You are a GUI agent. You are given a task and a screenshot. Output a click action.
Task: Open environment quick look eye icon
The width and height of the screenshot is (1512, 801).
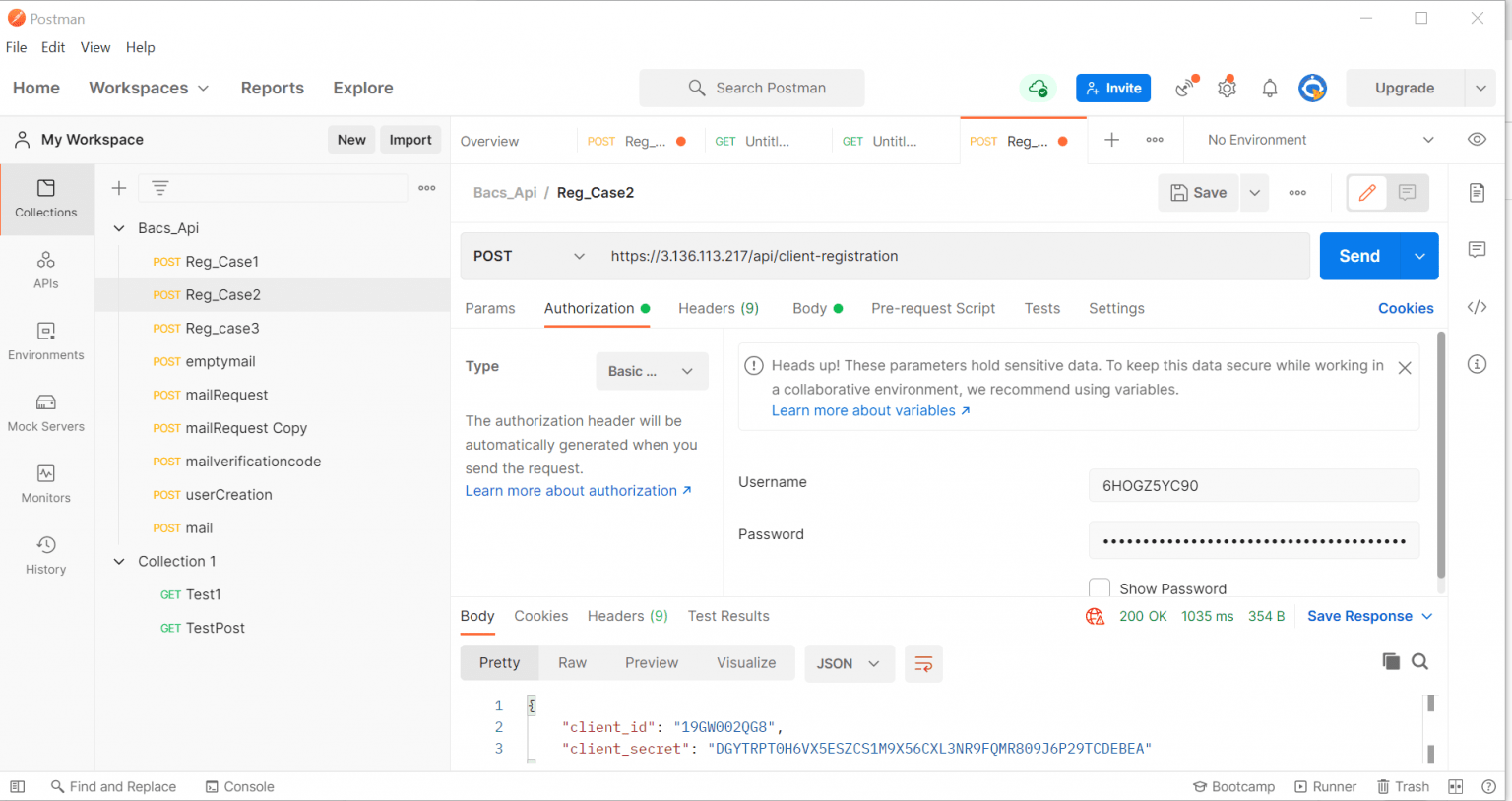[x=1477, y=139]
